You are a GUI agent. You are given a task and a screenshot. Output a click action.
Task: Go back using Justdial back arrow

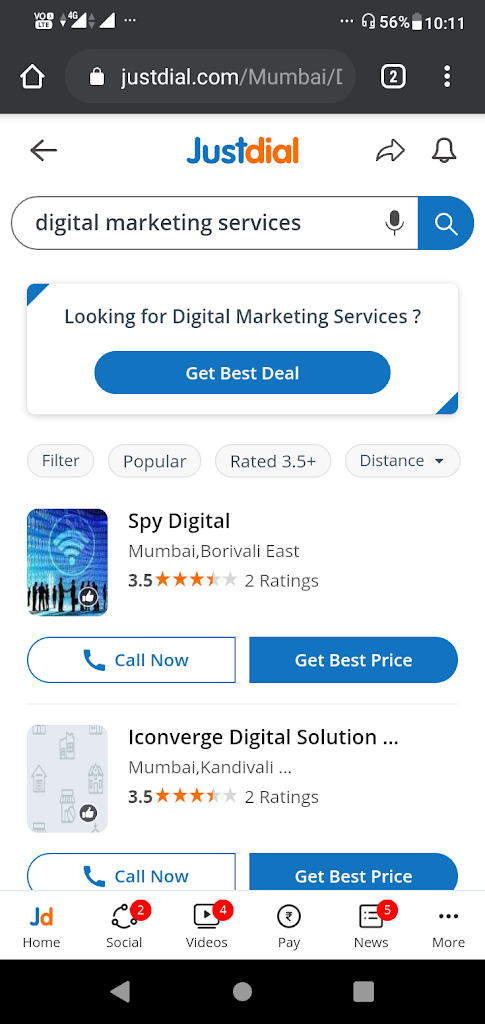(x=44, y=151)
